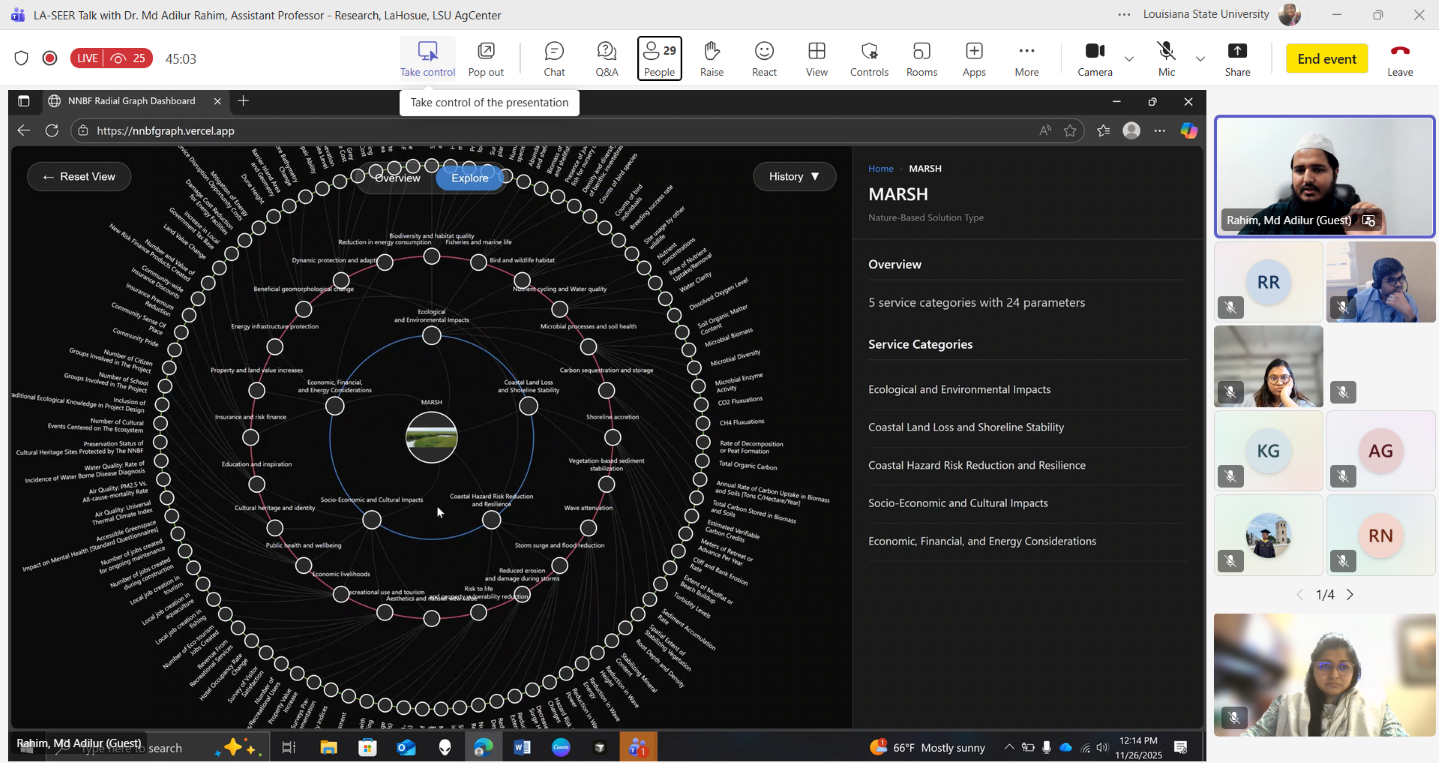Screen dimensions: 1439x763
Task: Open the Share content tray
Action: pos(1237,58)
